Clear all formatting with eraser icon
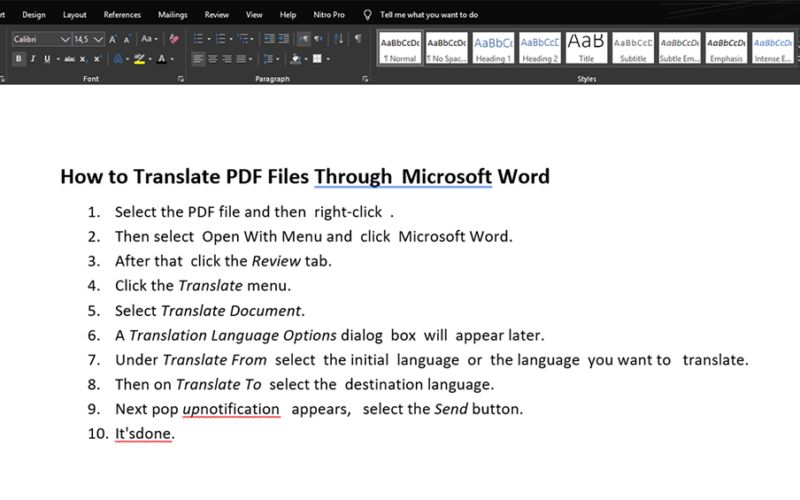Image resolution: width=800 pixels, height=500 pixels. 174,39
